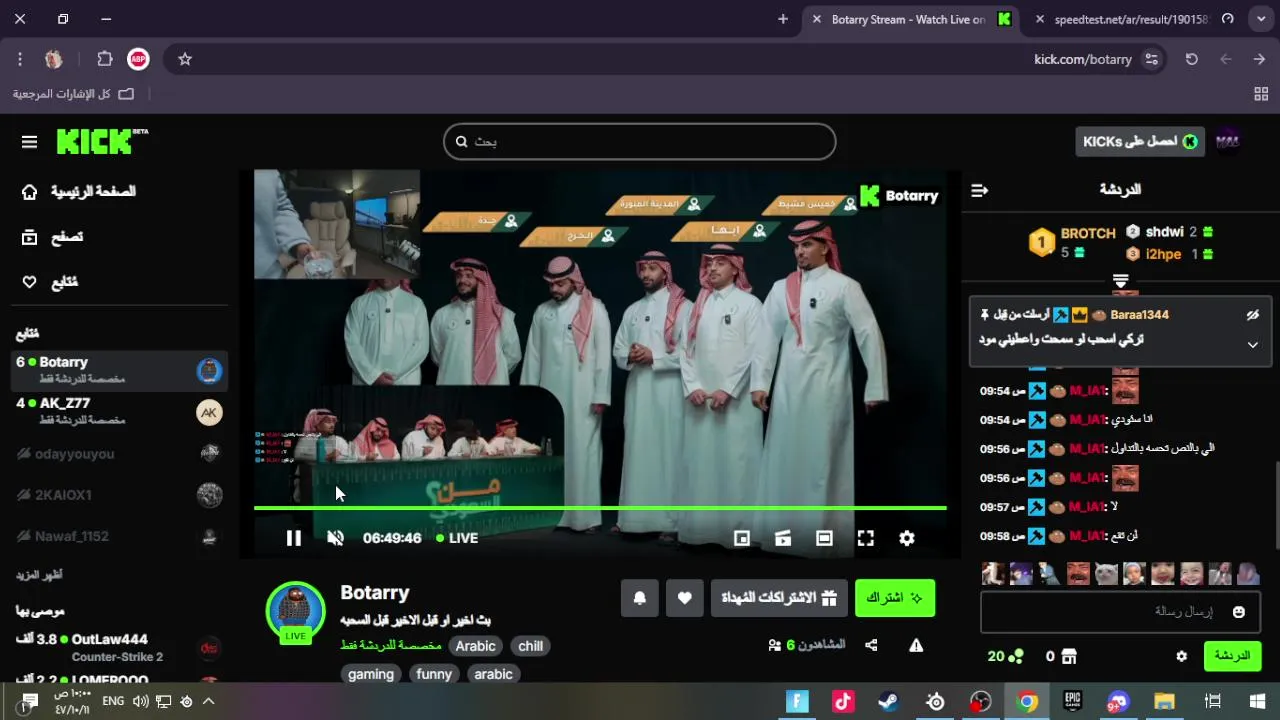Select first quick emote in emote row
The width and height of the screenshot is (1280, 720).
[x=993, y=573]
